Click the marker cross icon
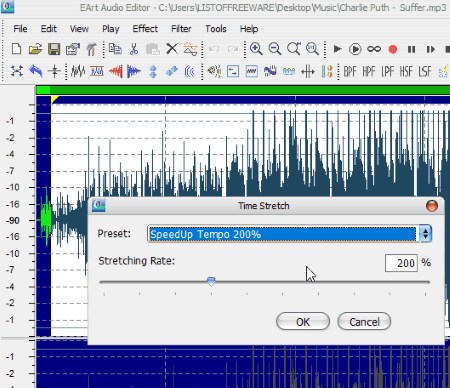The image size is (450, 388). point(54,71)
